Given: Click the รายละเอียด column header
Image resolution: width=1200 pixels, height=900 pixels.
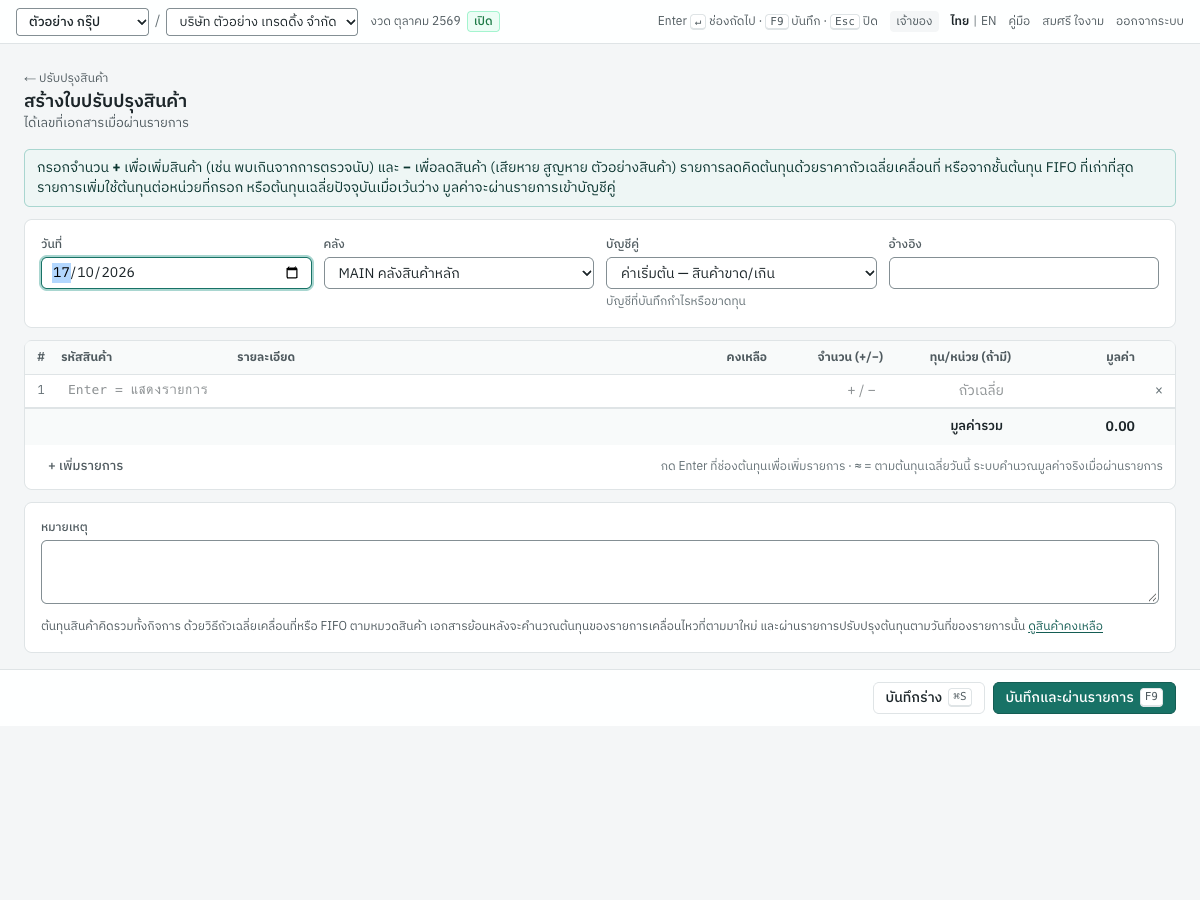Looking at the screenshot, I should pyautogui.click(x=266, y=357).
